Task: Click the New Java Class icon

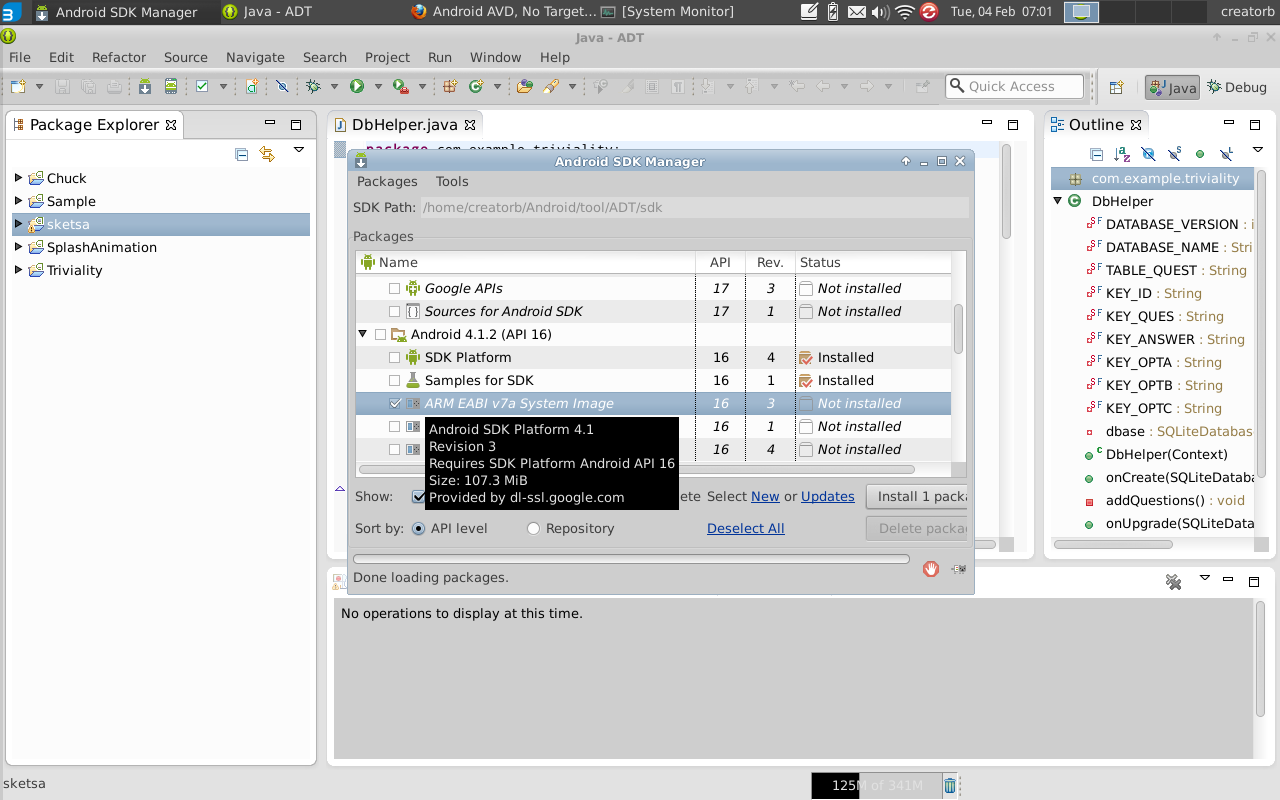Action: pyautogui.click(x=476, y=87)
